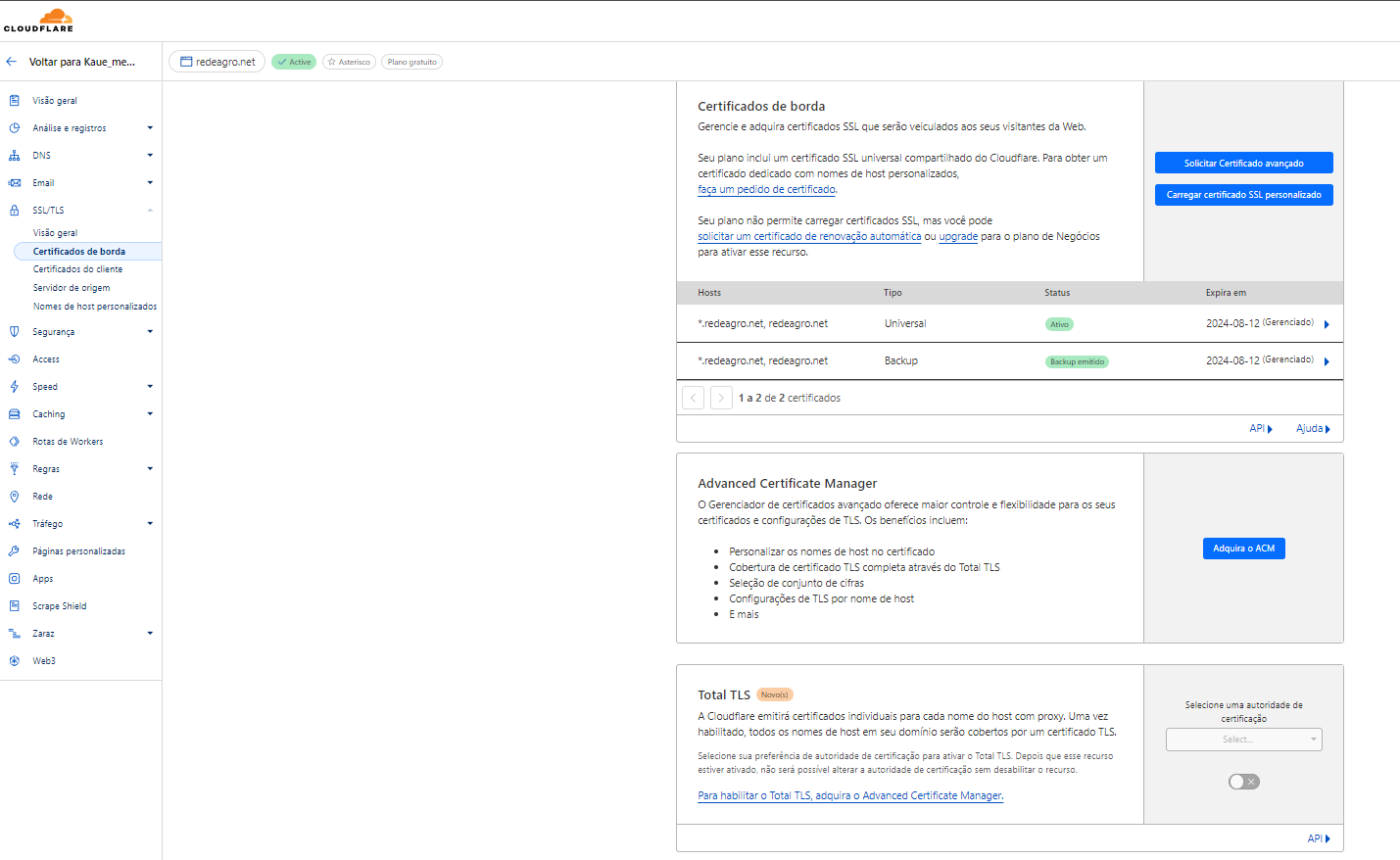Open Servidor de origem menu item

pyautogui.click(x=72, y=288)
